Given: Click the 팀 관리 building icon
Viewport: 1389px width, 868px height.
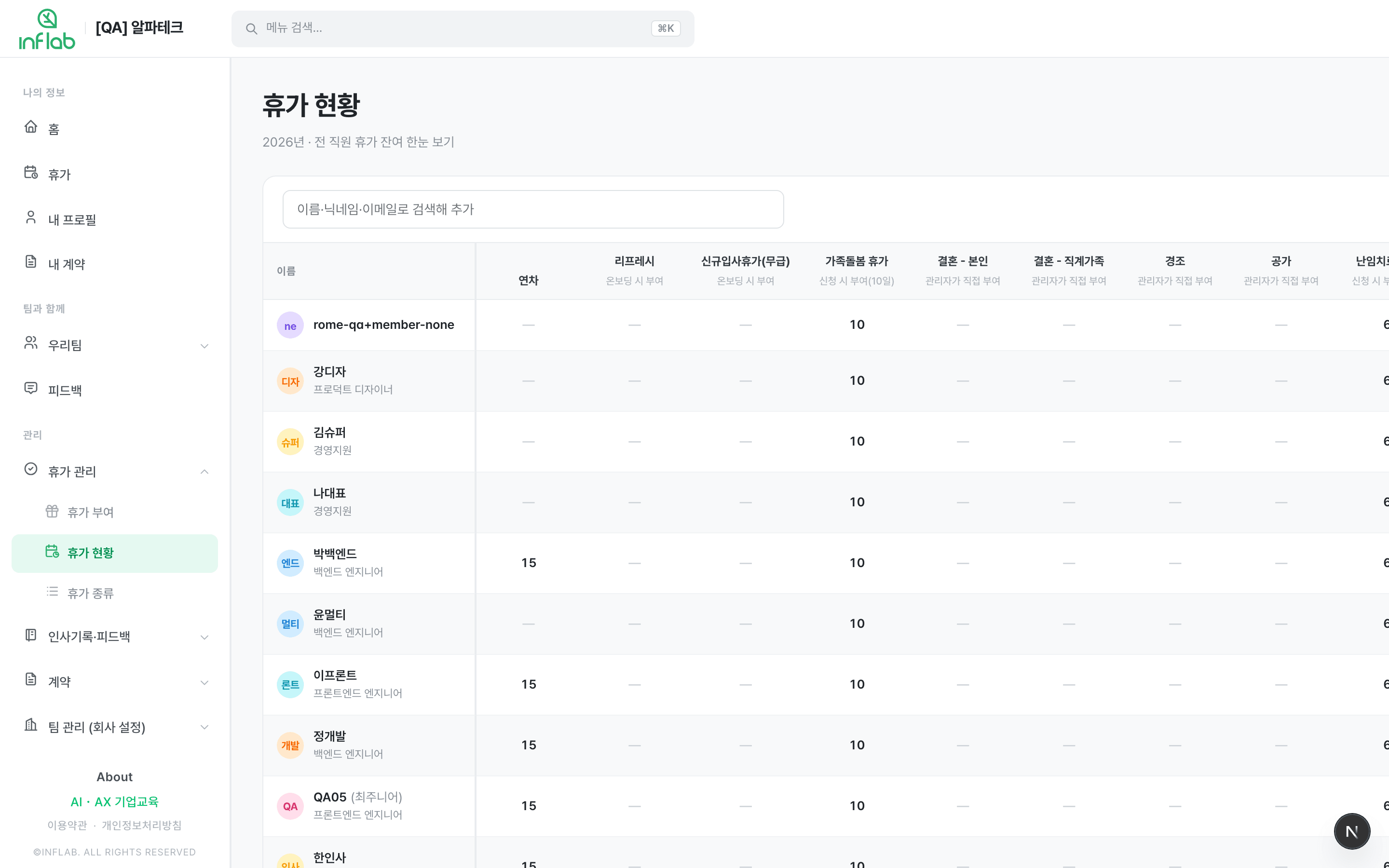Looking at the screenshot, I should point(31,725).
